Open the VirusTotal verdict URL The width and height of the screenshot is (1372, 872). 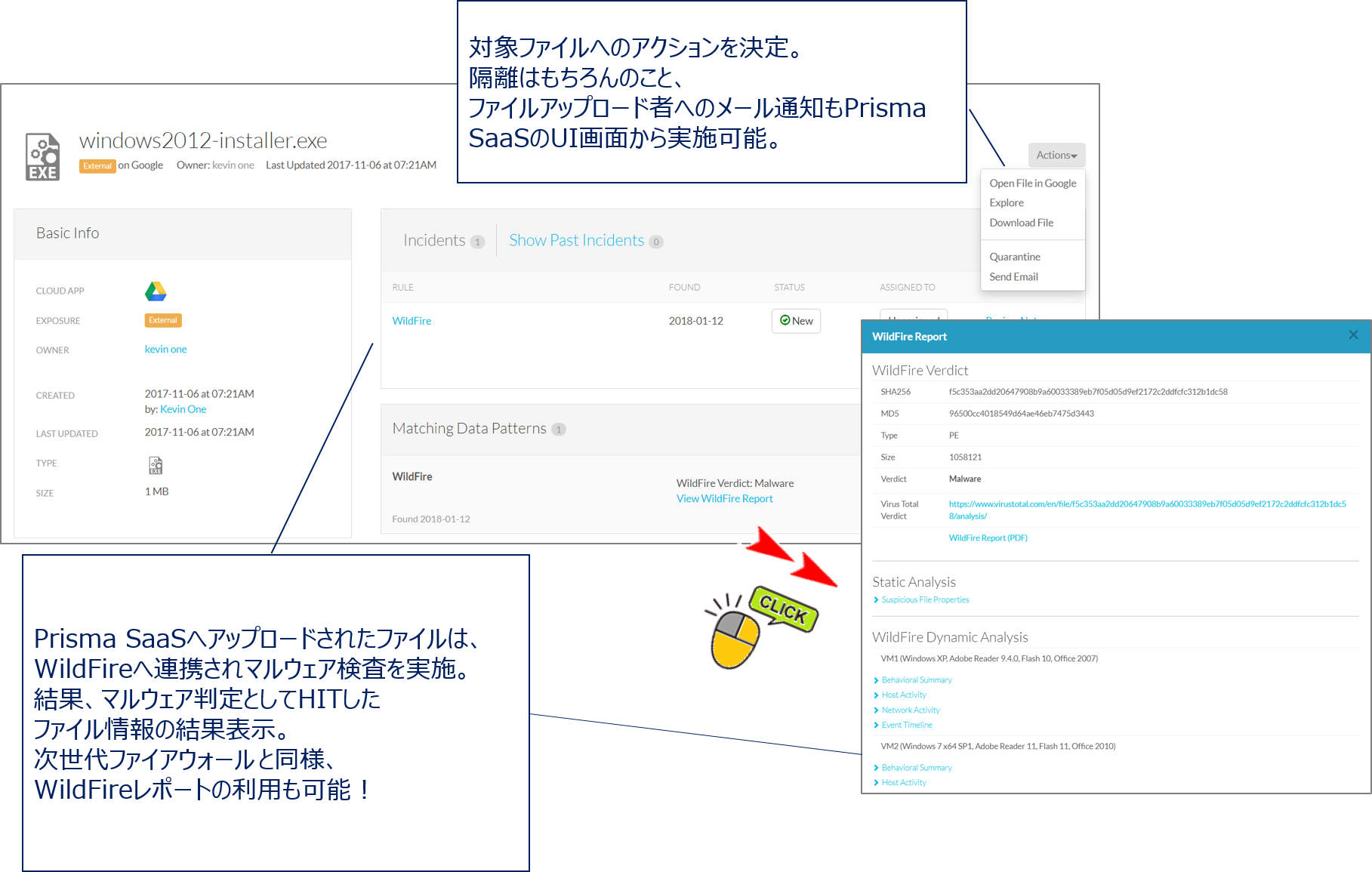coord(1147,510)
